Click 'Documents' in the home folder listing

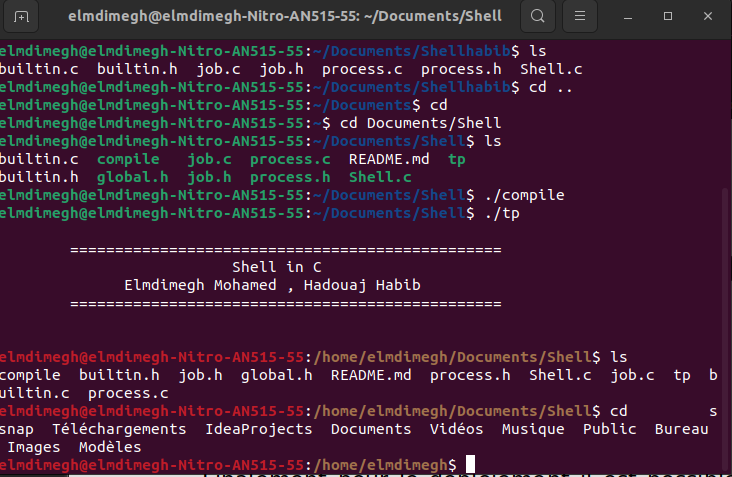(x=371, y=429)
